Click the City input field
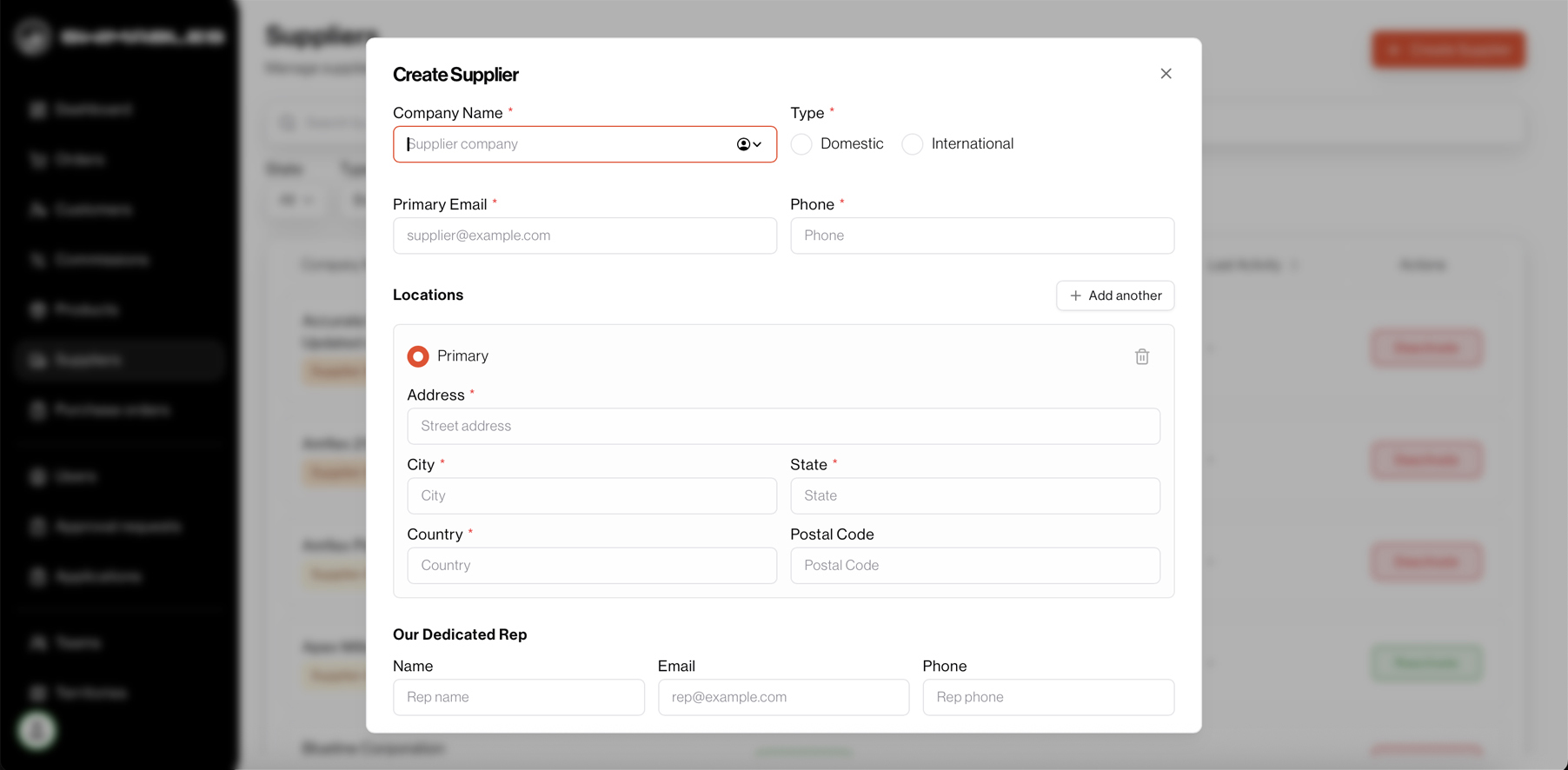The width and height of the screenshot is (1568, 770). pos(592,495)
